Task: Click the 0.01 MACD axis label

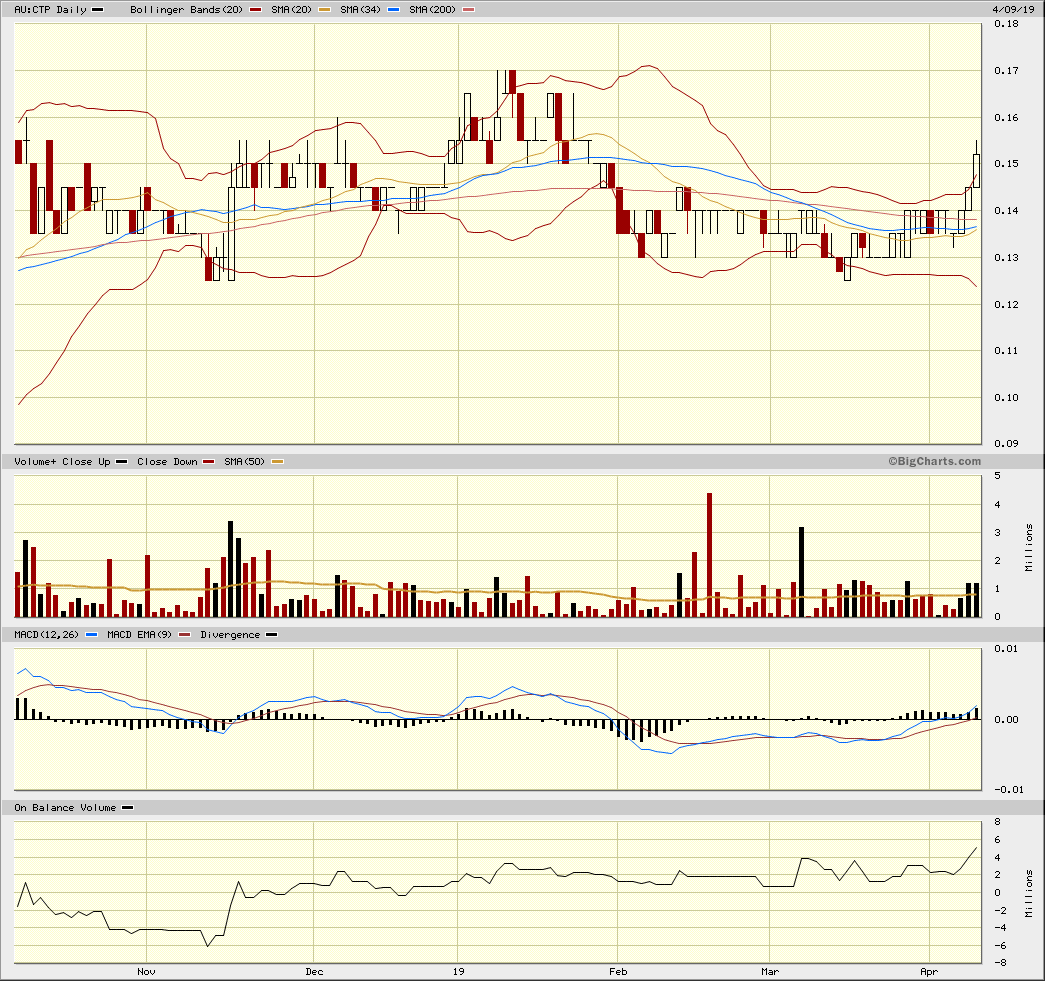Action: click(1006, 648)
